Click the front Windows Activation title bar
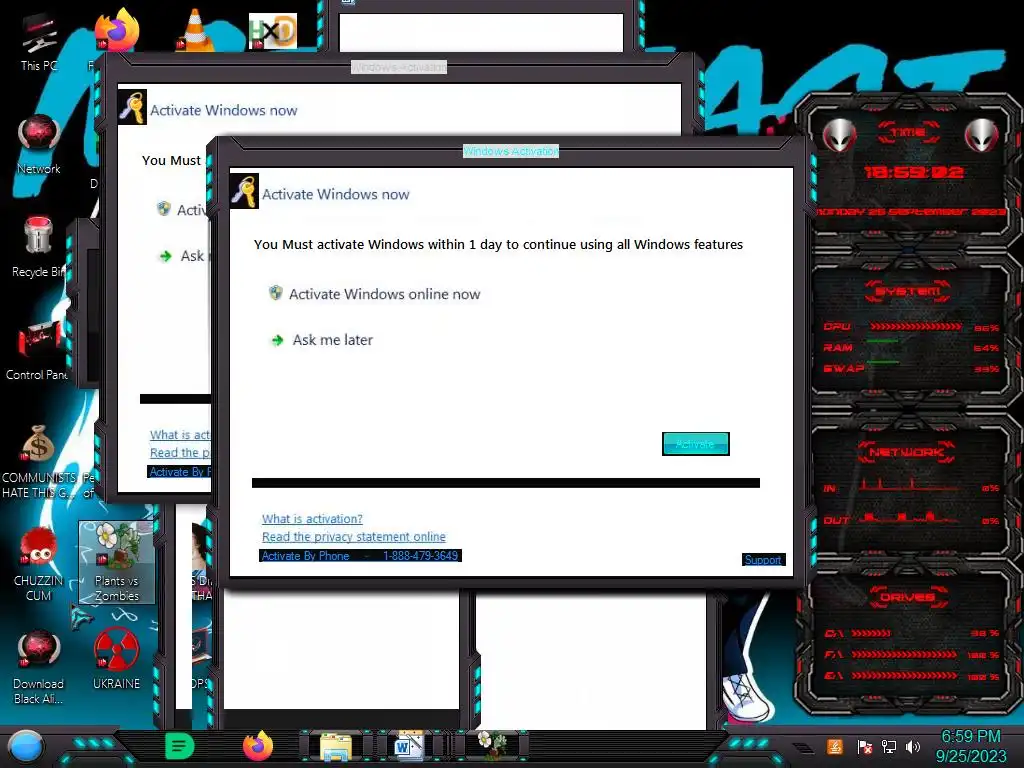1024x768 pixels. click(511, 151)
